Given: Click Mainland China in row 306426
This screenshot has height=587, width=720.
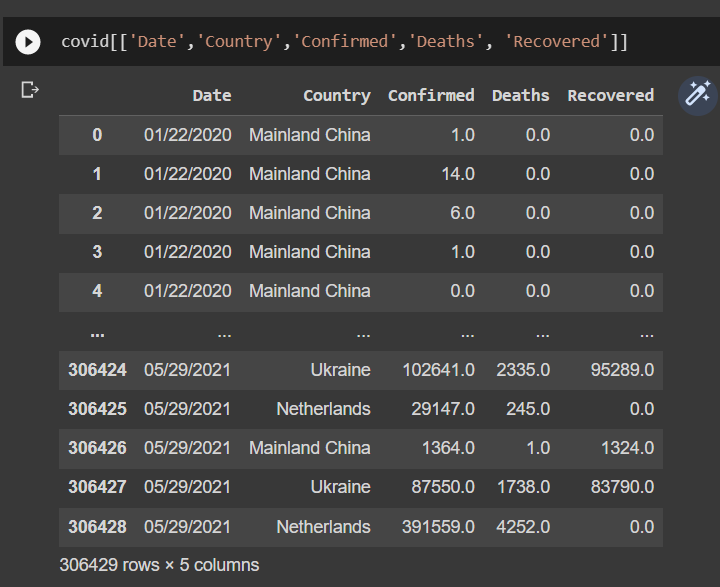Looking at the screenshot, I should tap(309, 448).
